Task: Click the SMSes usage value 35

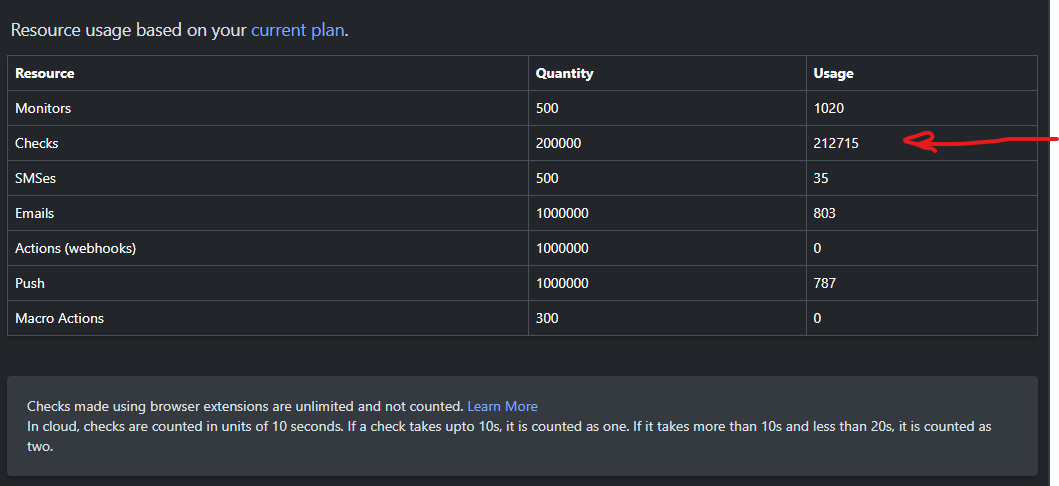Action: [821, 178]
